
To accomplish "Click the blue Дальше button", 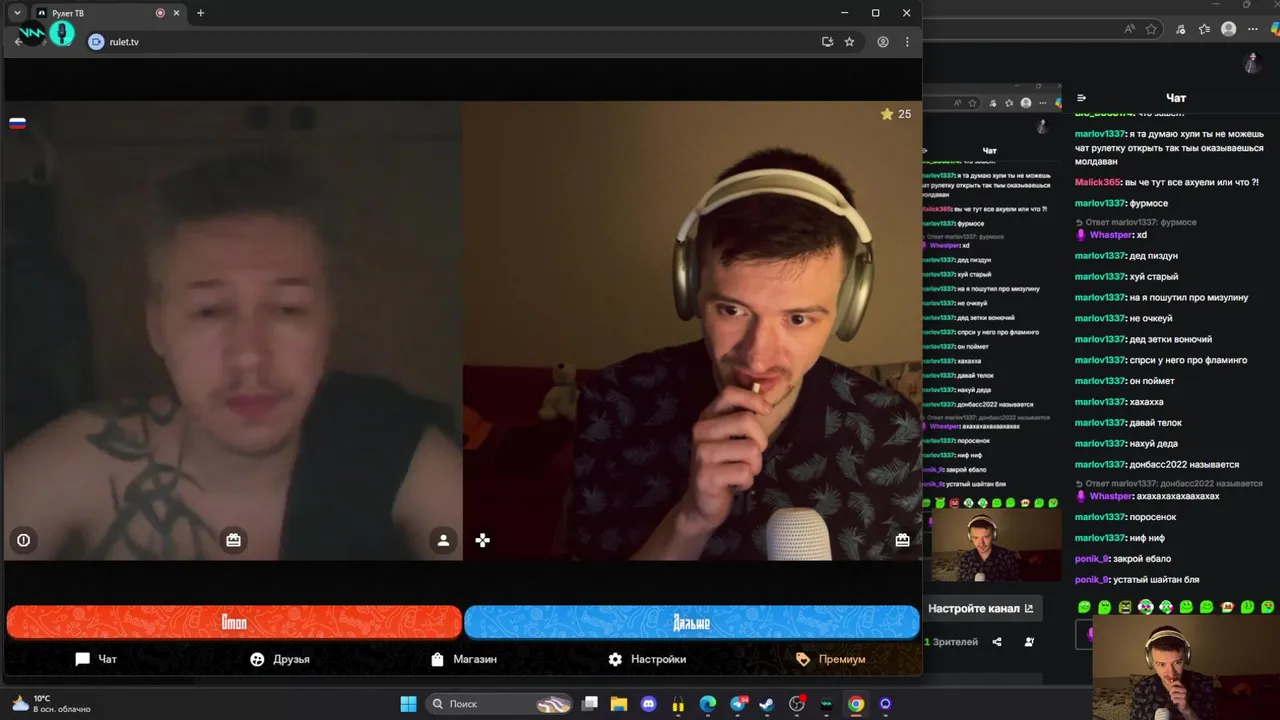I will [x=691, y=622].
